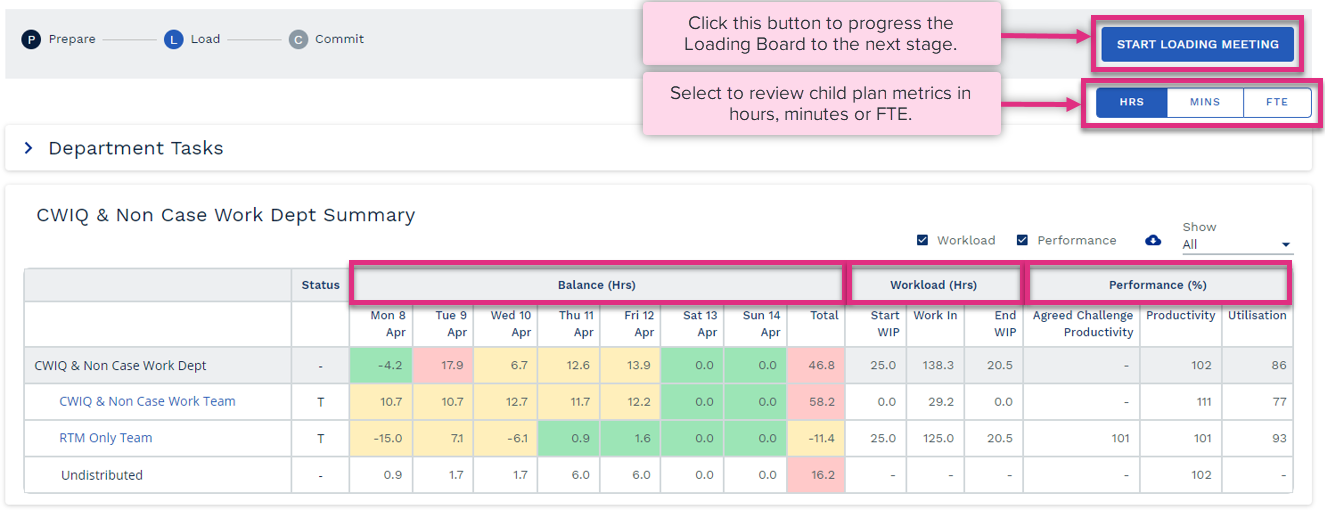Click the Load stage circle icon

click(174, 40)
